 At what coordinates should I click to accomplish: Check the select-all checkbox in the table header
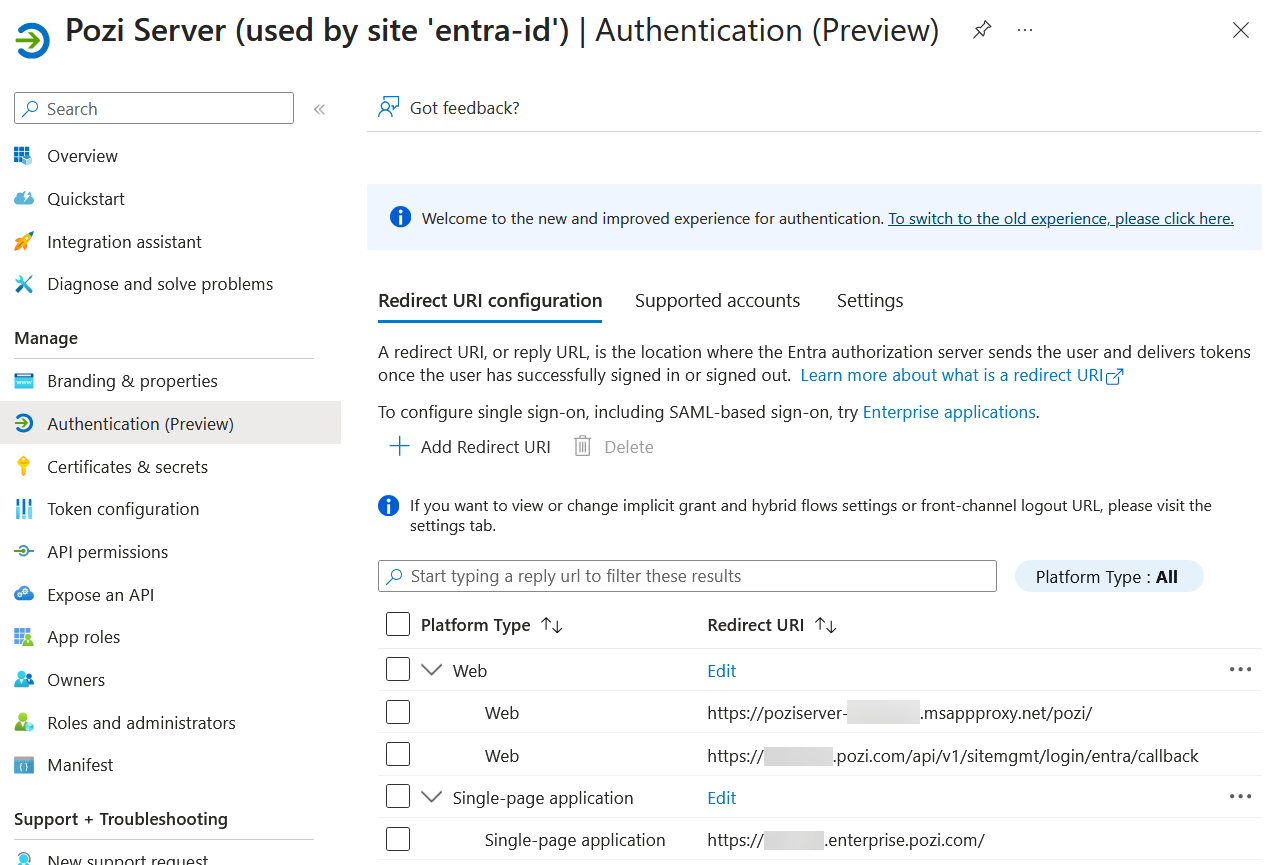[x=397, y=623]
